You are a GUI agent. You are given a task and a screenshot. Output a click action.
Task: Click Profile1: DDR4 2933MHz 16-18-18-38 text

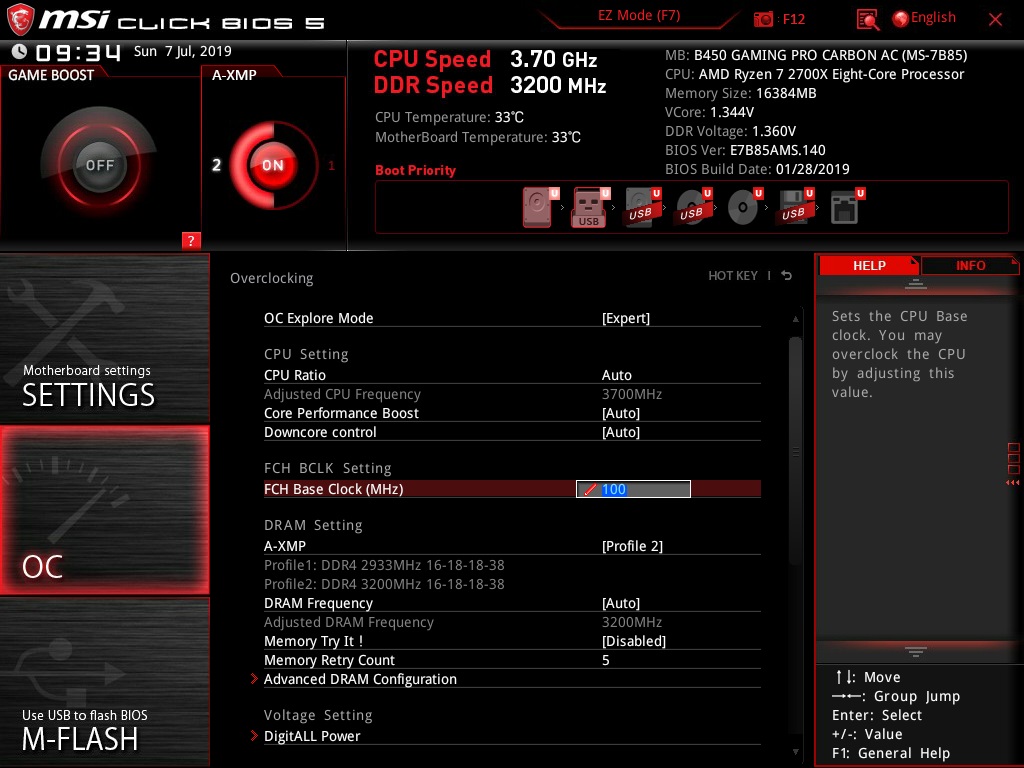384,565
